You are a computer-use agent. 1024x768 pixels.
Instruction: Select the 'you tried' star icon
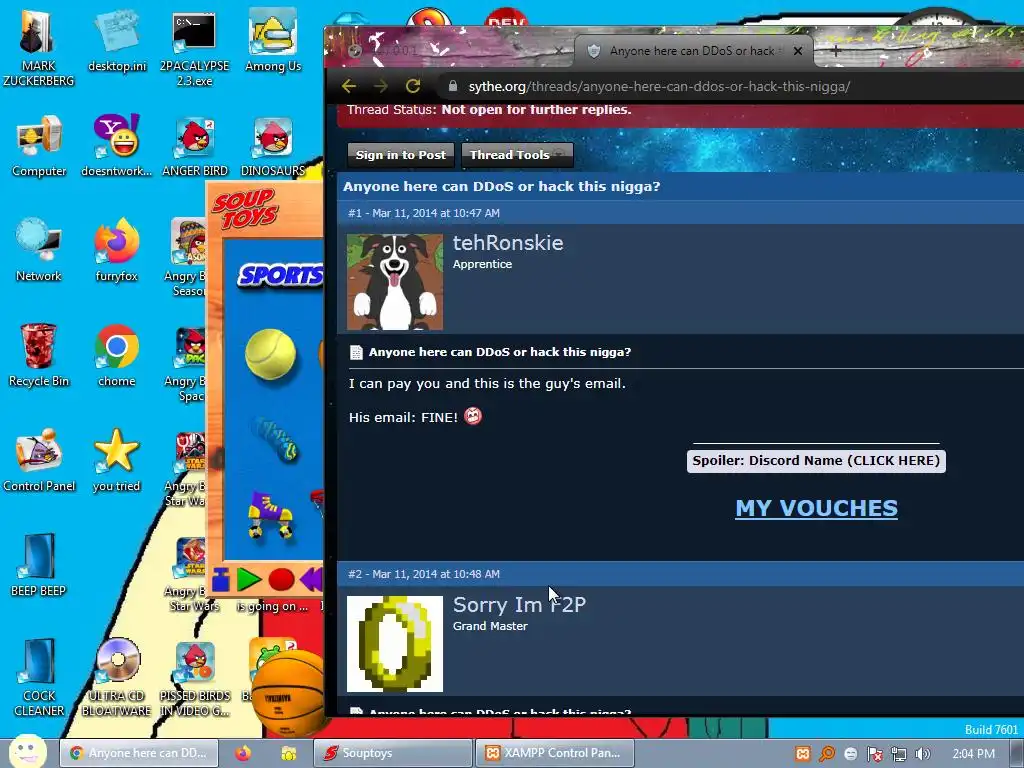pos(117,460)
